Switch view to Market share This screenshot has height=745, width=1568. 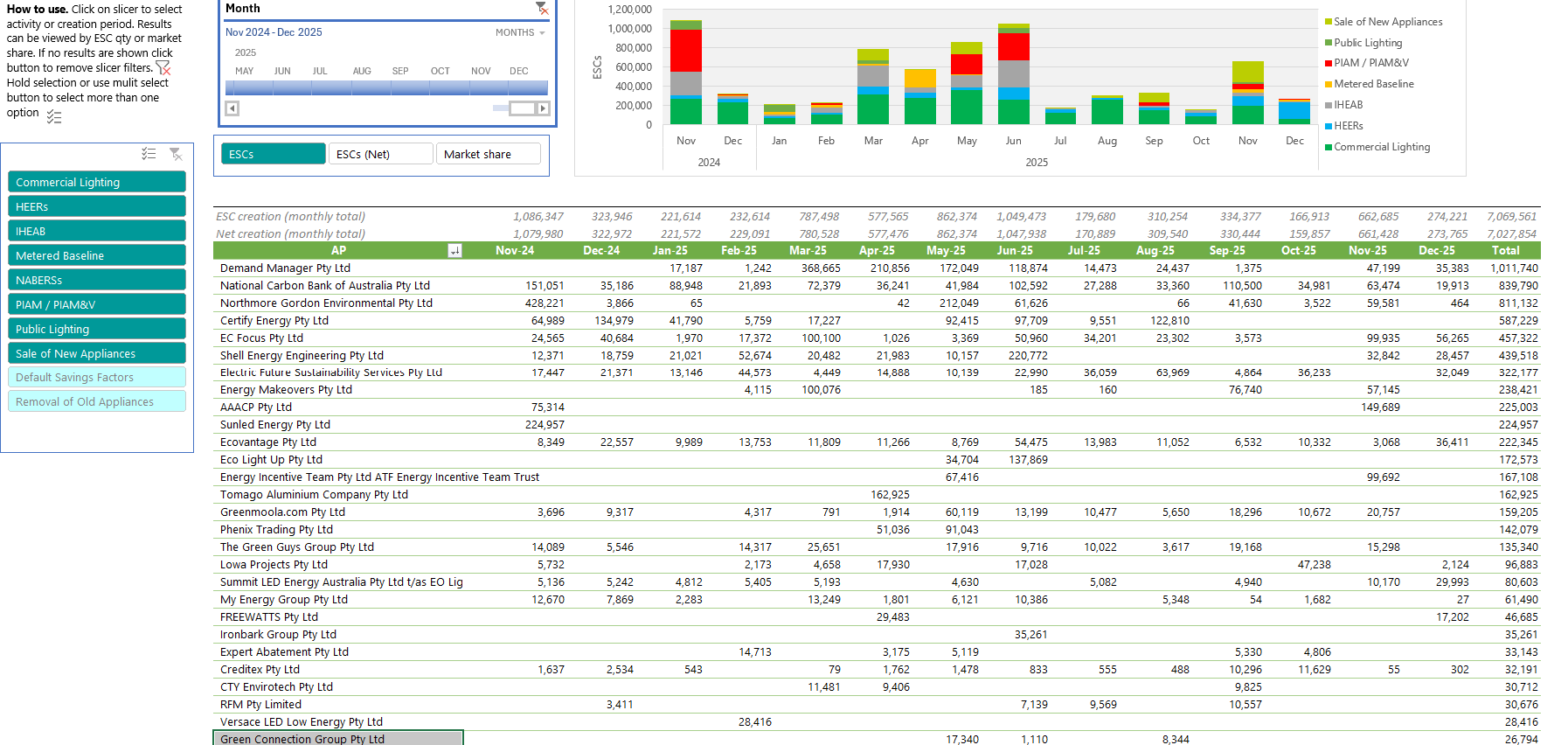coord(488,154)
